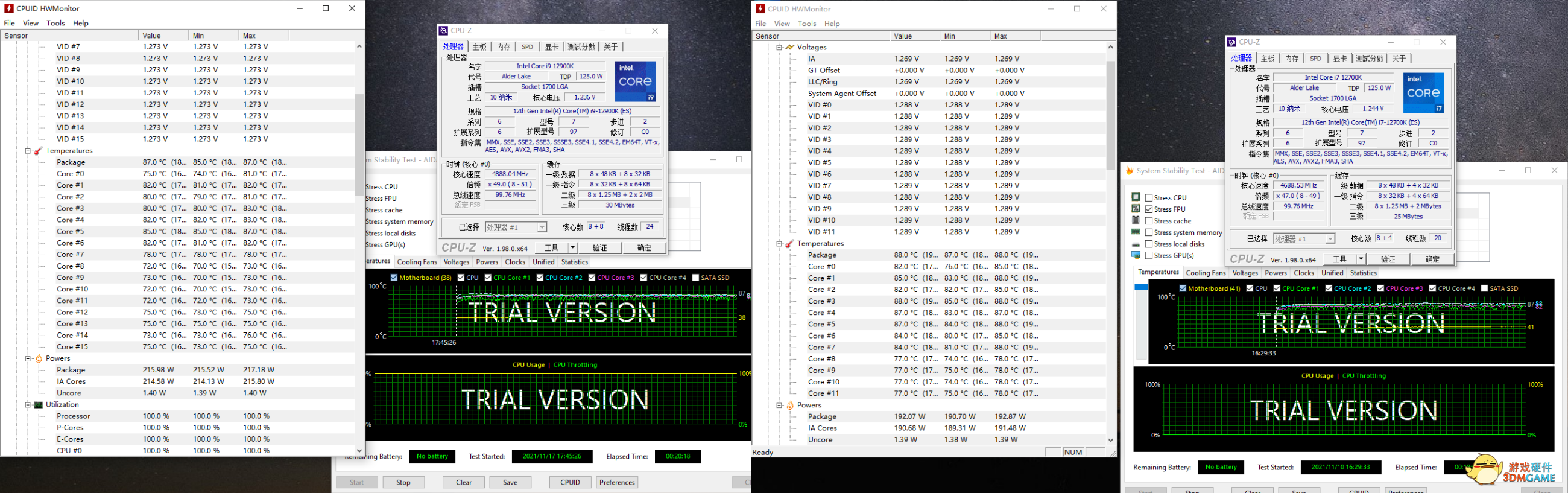Click Utilization chip icon in left HWMonitor
The height and width of the screenshot is (493, 1568).
tap(39, 405)
